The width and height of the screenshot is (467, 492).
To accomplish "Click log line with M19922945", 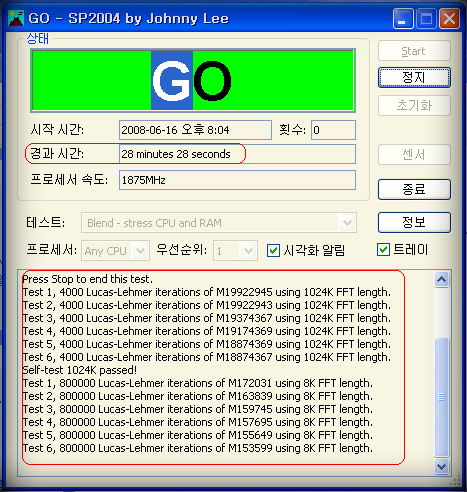I will point(207,292).
